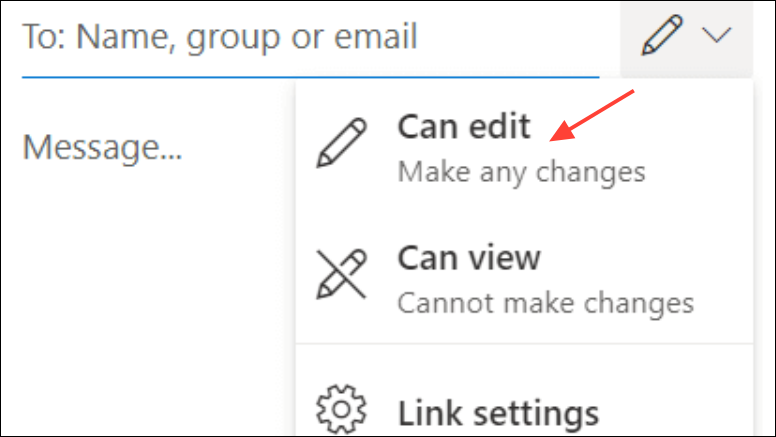Click the Make any changes description text
Viewport: 776px width, 437px height.
(522, 172)
